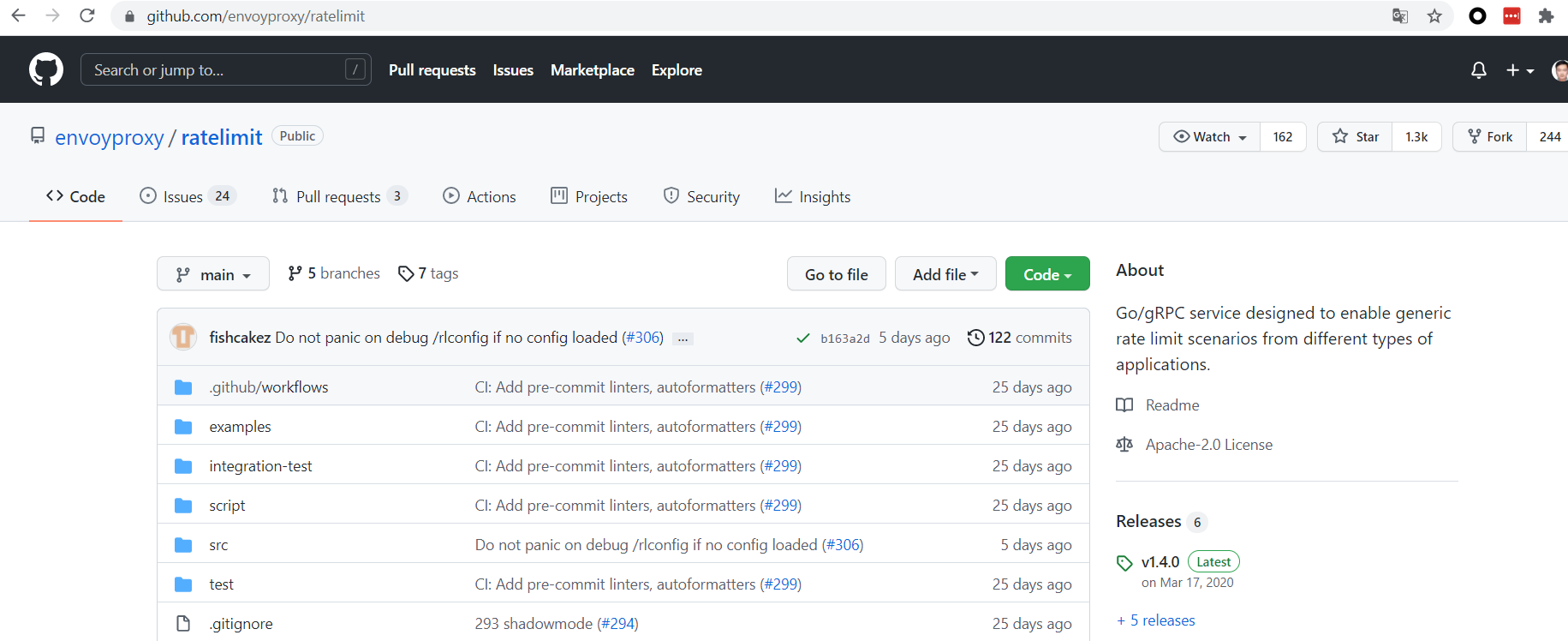Open the Security tab
The image size is (1568, 641).
coord(701,196)
